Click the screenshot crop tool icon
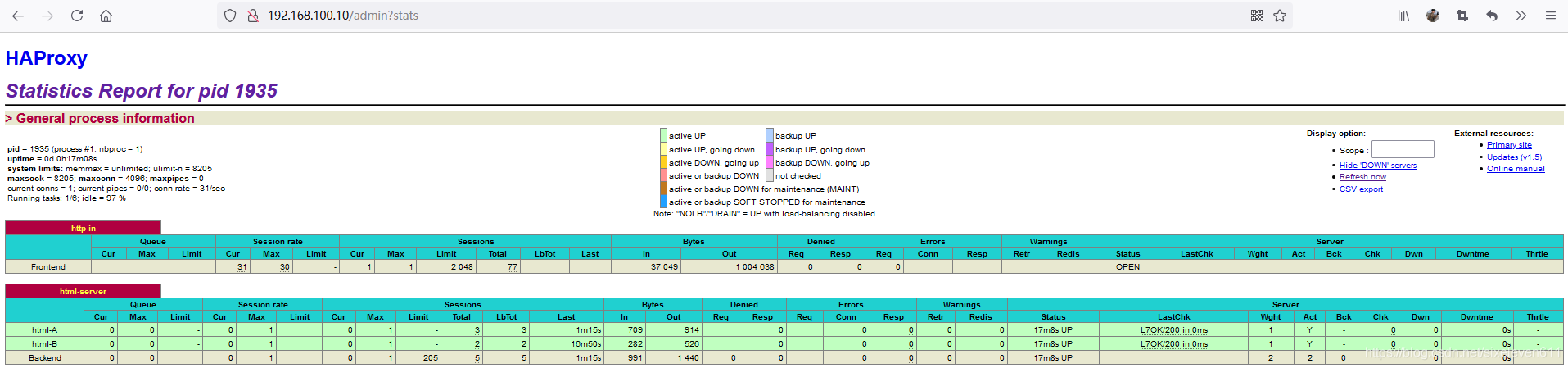This screenshot has width=1568, height=368. click(1462, 16)
